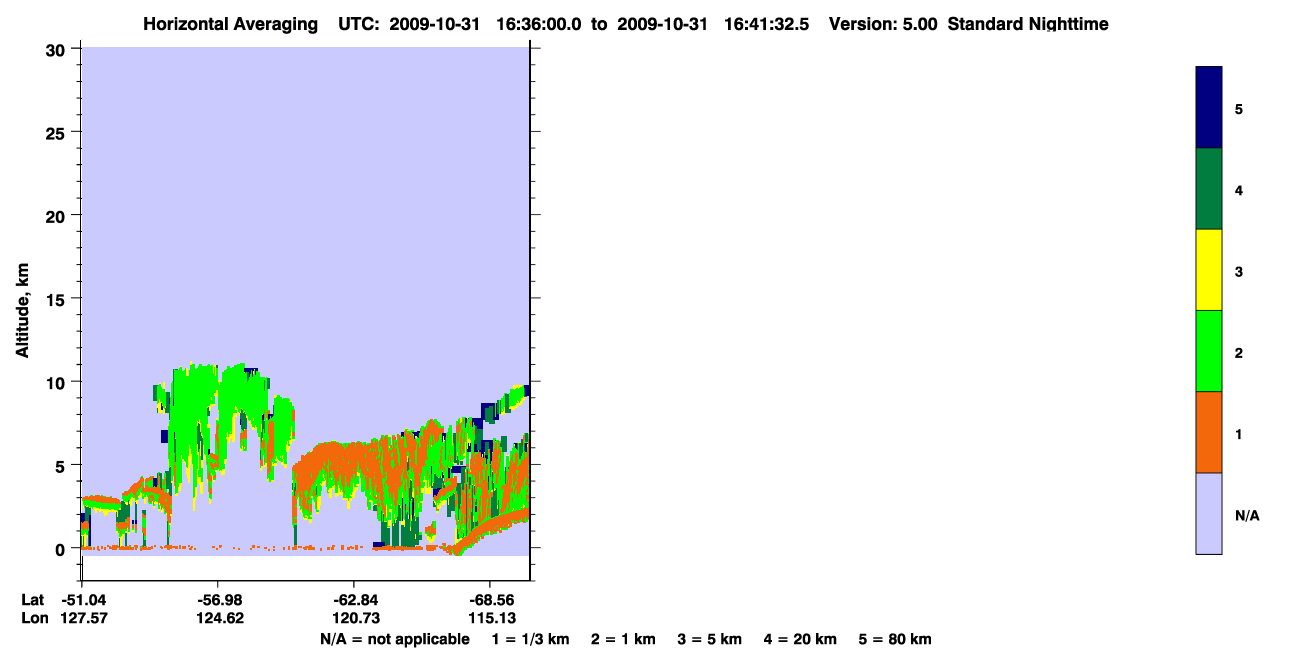Click the colorbar label 'N/A'

tap(1247, 516)
